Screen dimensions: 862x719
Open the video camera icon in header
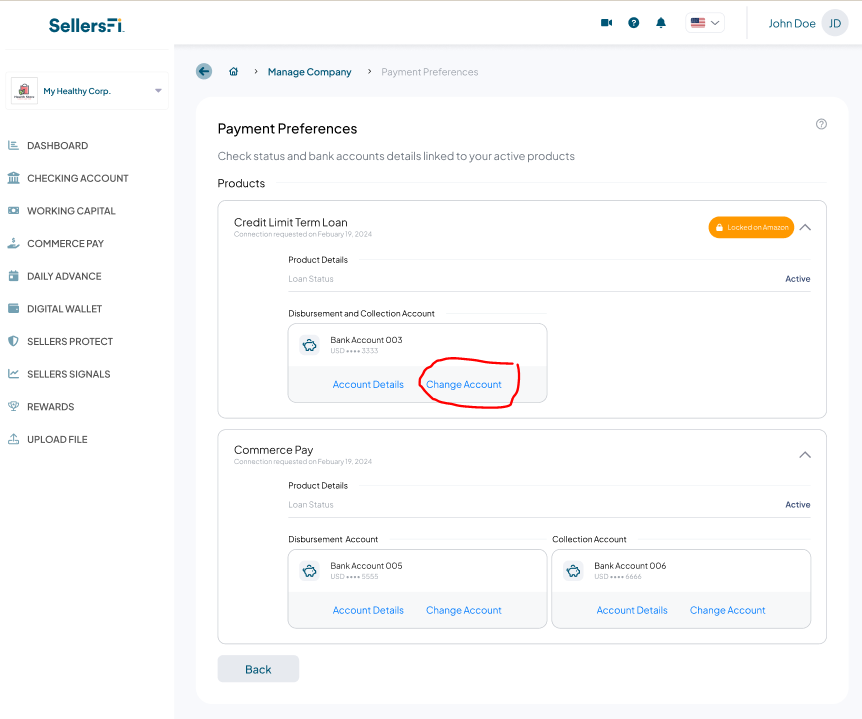point(606,23)
